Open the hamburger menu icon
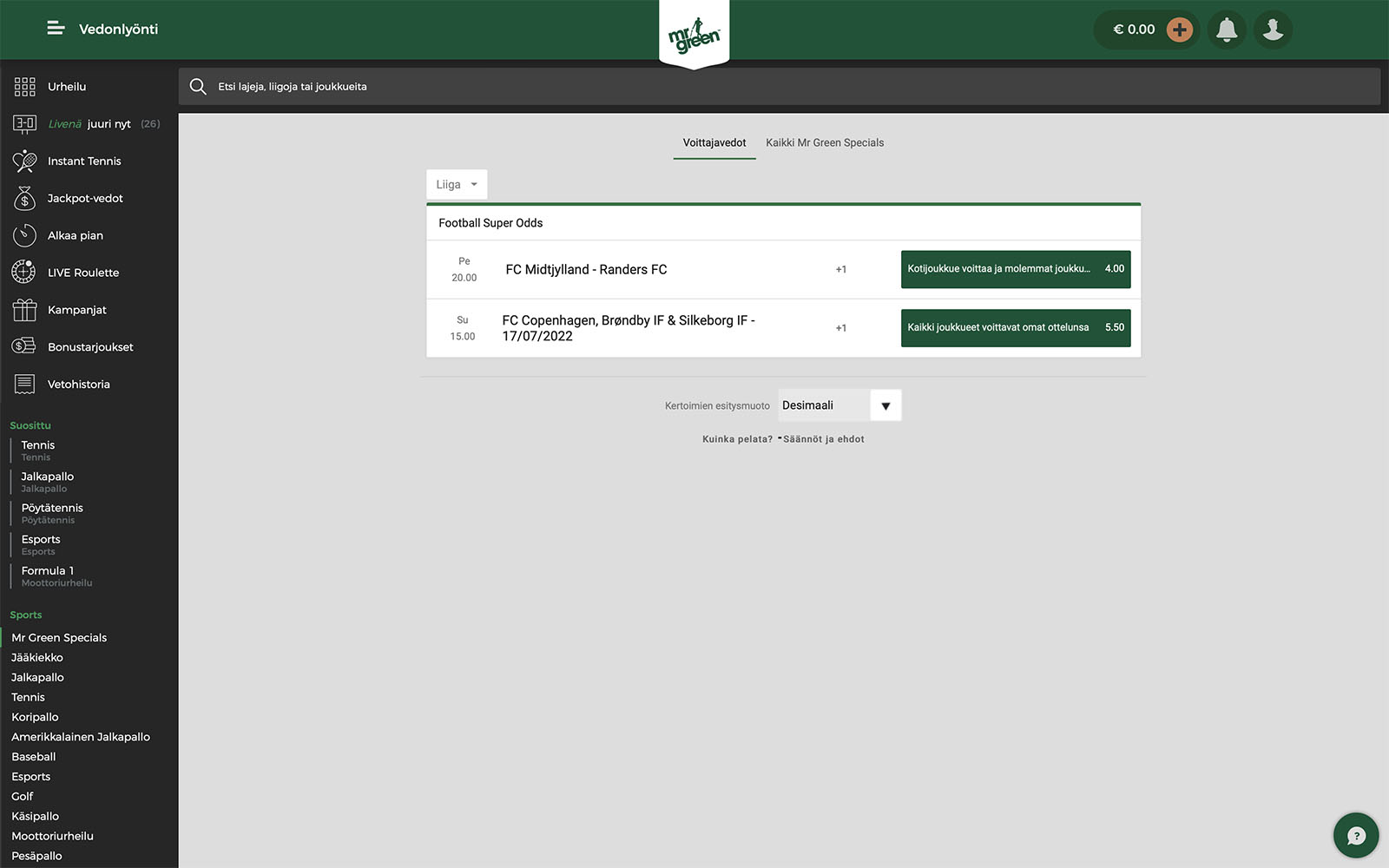This screenshot has height=868, width=1389. click(56, 29)
